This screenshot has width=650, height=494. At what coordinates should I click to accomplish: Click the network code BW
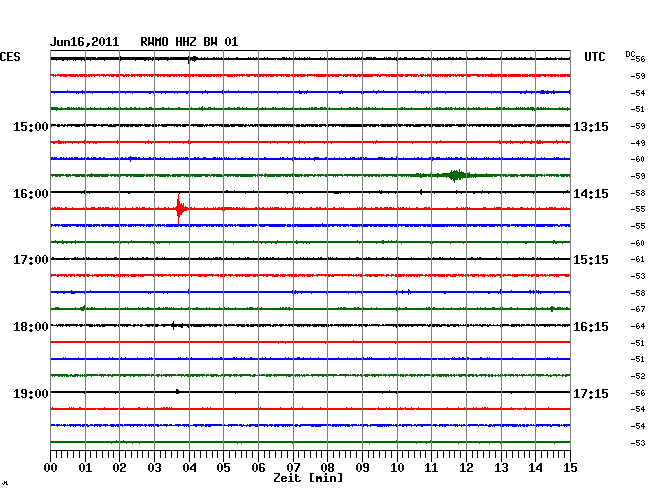(210, 42)
